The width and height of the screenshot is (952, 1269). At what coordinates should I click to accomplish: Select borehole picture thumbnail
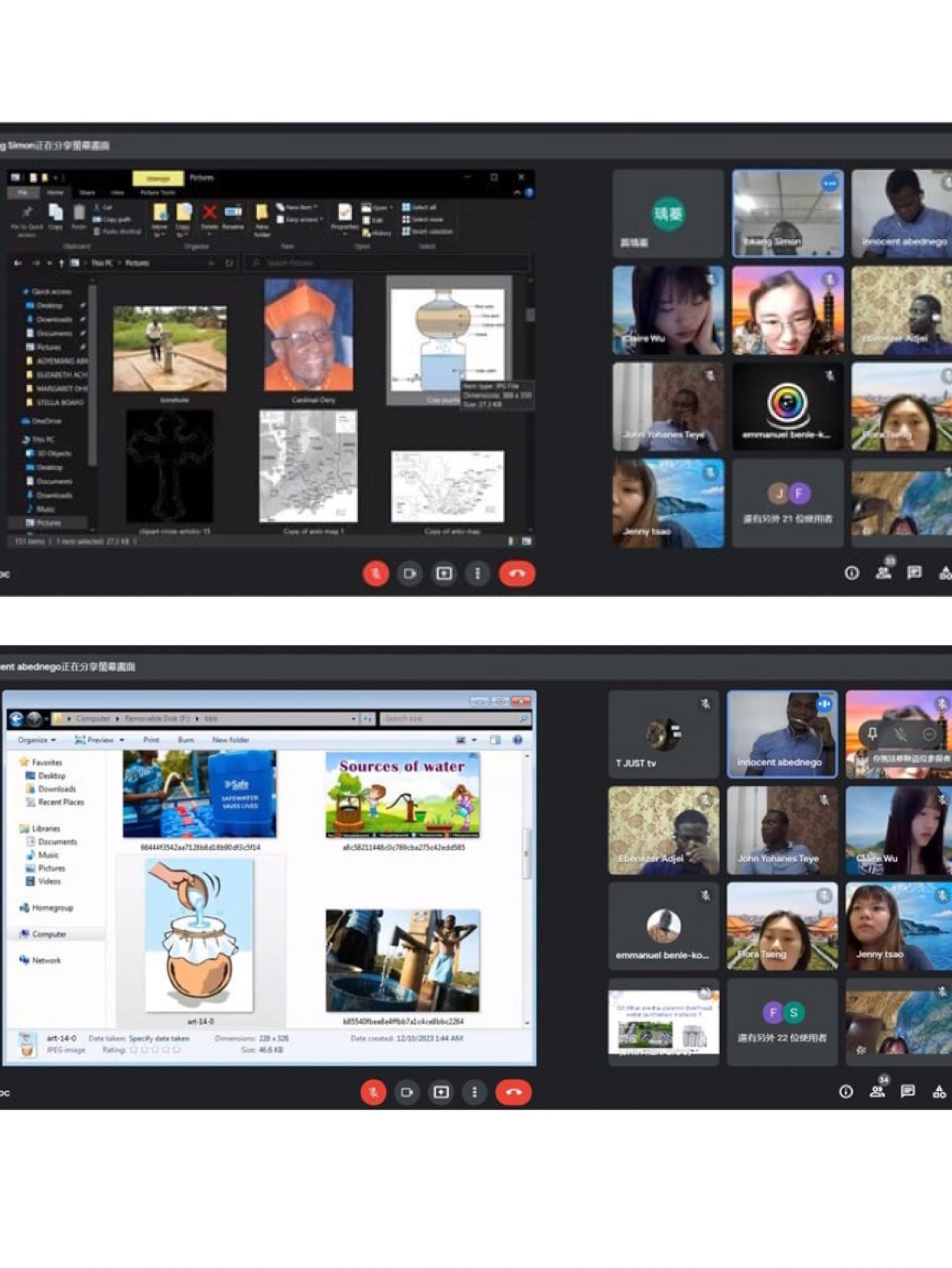tap(170, 349)
